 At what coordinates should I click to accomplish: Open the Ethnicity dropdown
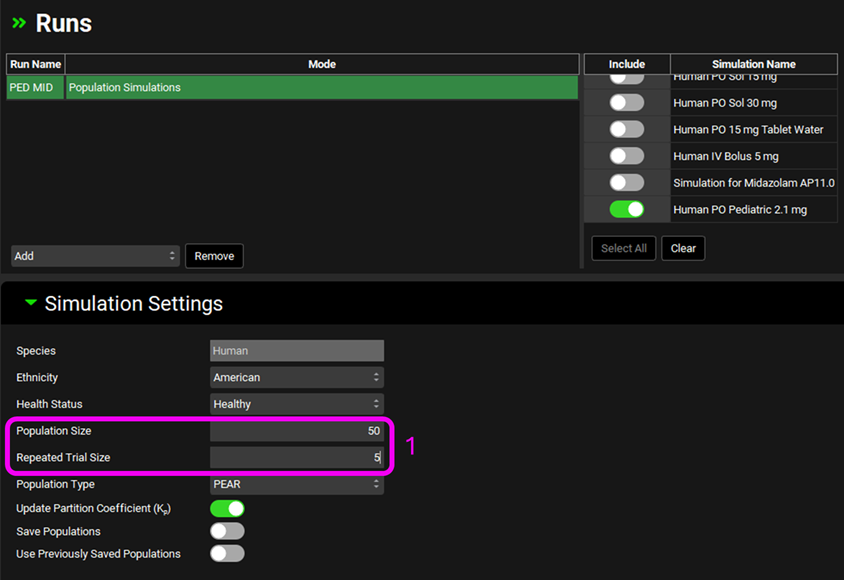[297, 378]
